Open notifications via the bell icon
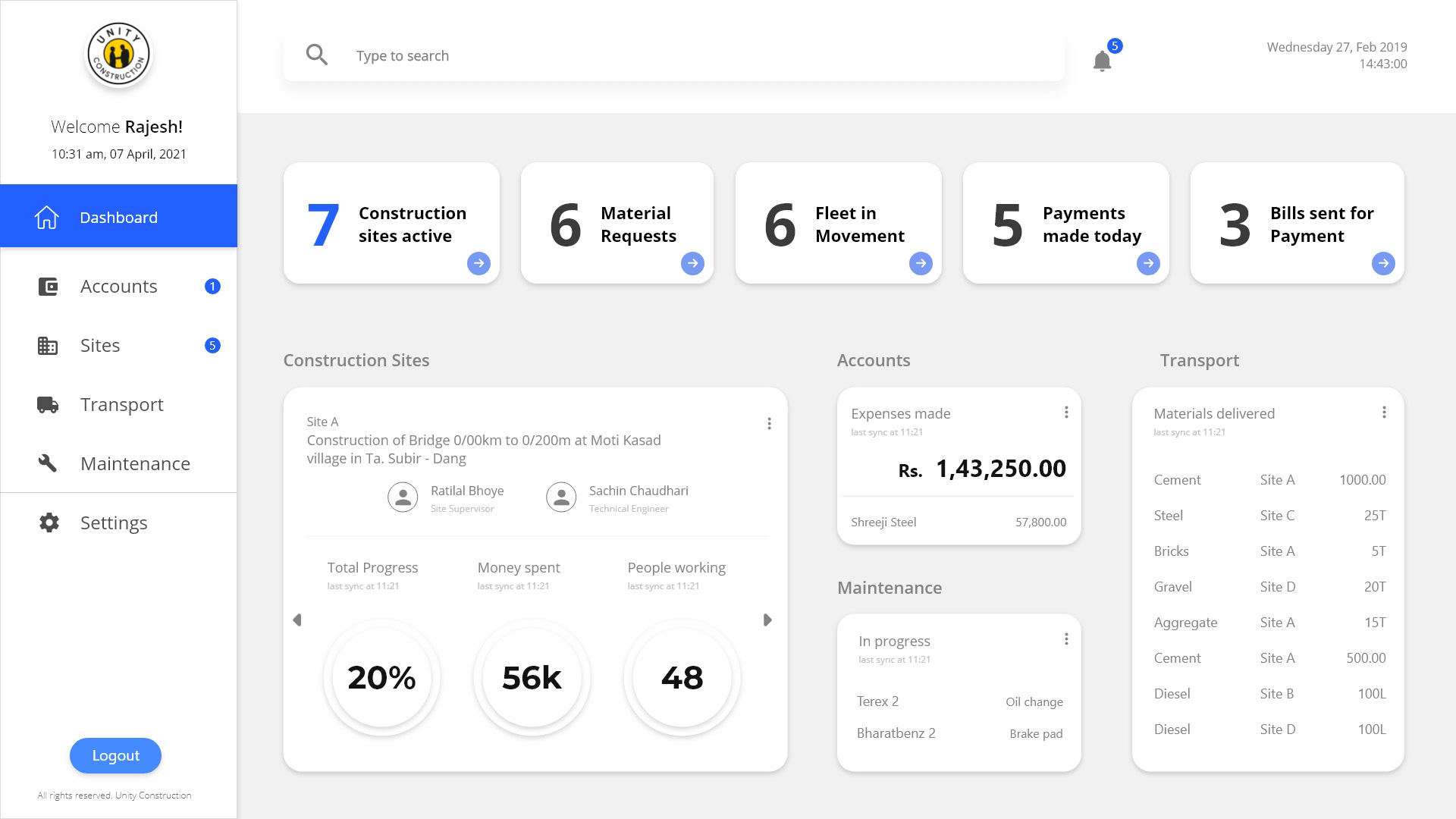The width and height of the screenshot is (1456, 819). 1102,61
